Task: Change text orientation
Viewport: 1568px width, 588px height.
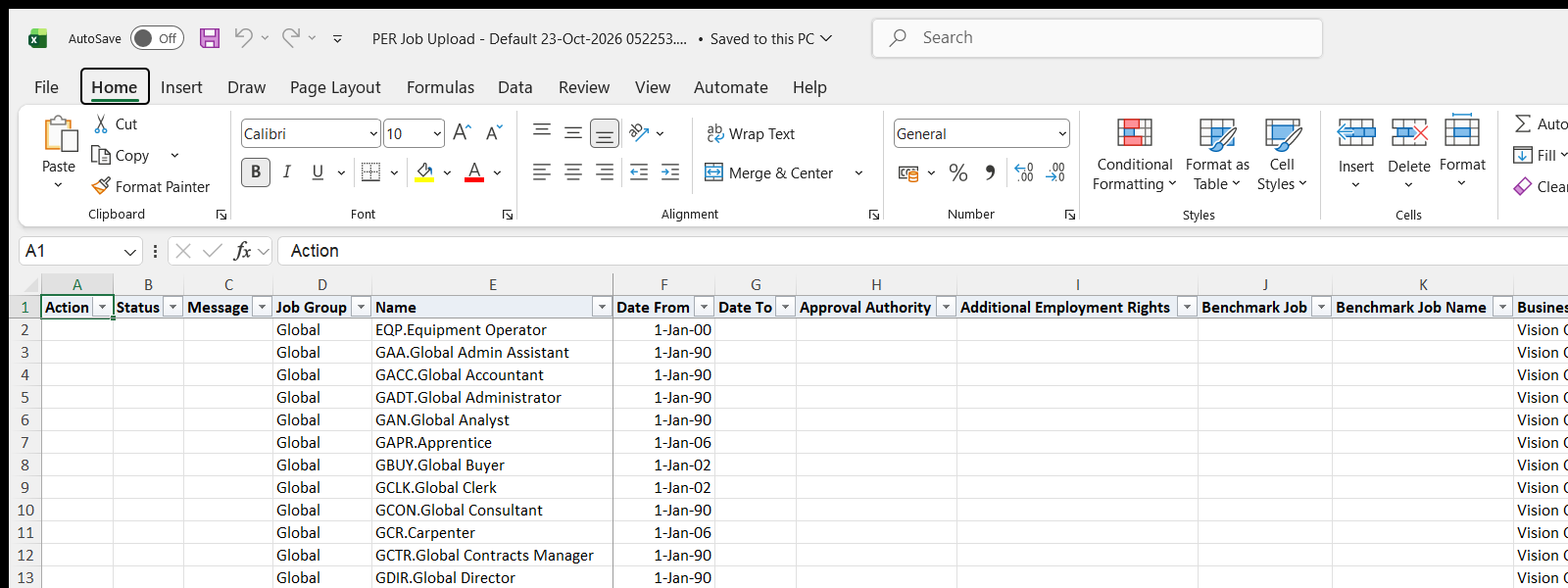Action: (x=640, y=133)
